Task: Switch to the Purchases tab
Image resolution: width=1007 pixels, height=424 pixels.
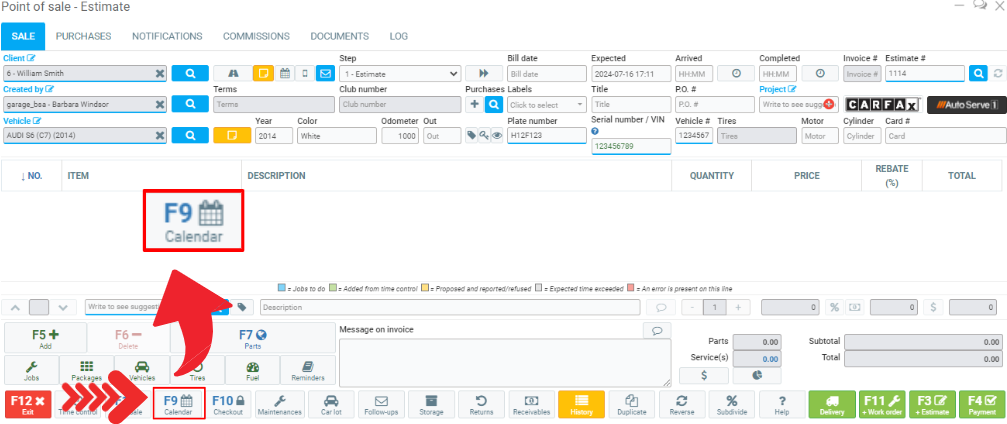Action: click(83, 36)
